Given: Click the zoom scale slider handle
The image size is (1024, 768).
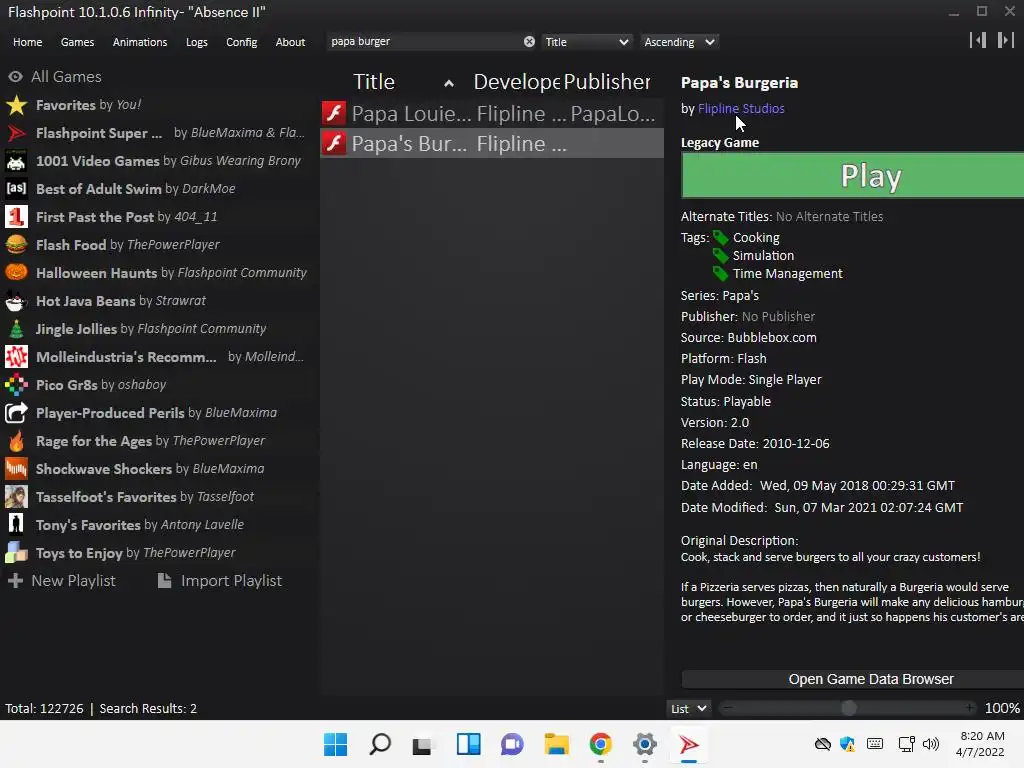Looking at the screenshot, I should tap(848, 708).
